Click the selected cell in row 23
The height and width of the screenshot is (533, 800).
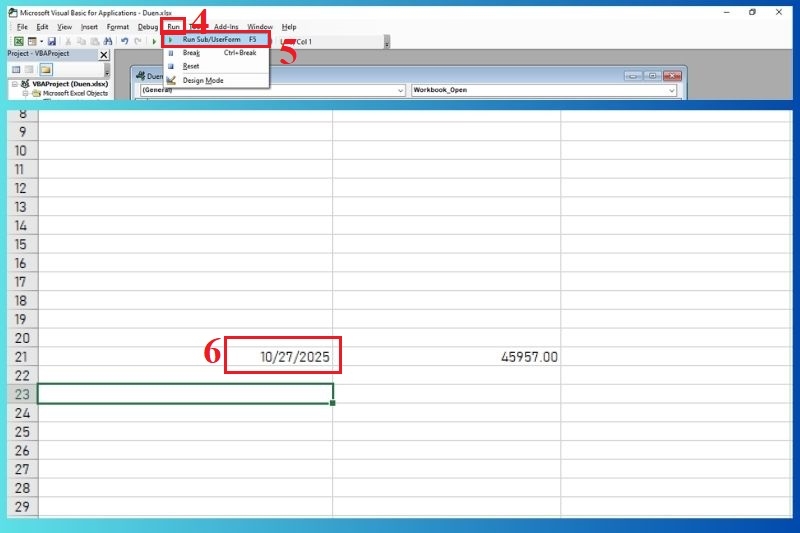185,394
